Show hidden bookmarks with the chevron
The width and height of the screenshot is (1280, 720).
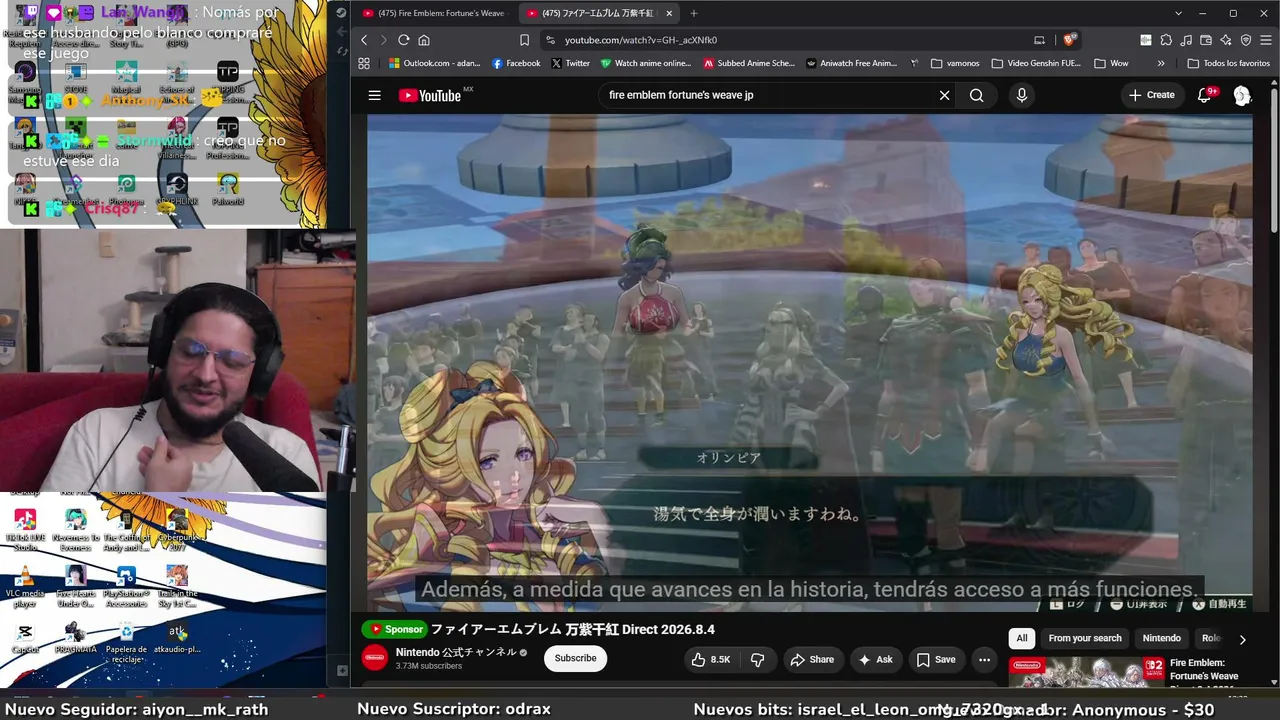(x=1161, y=63)
